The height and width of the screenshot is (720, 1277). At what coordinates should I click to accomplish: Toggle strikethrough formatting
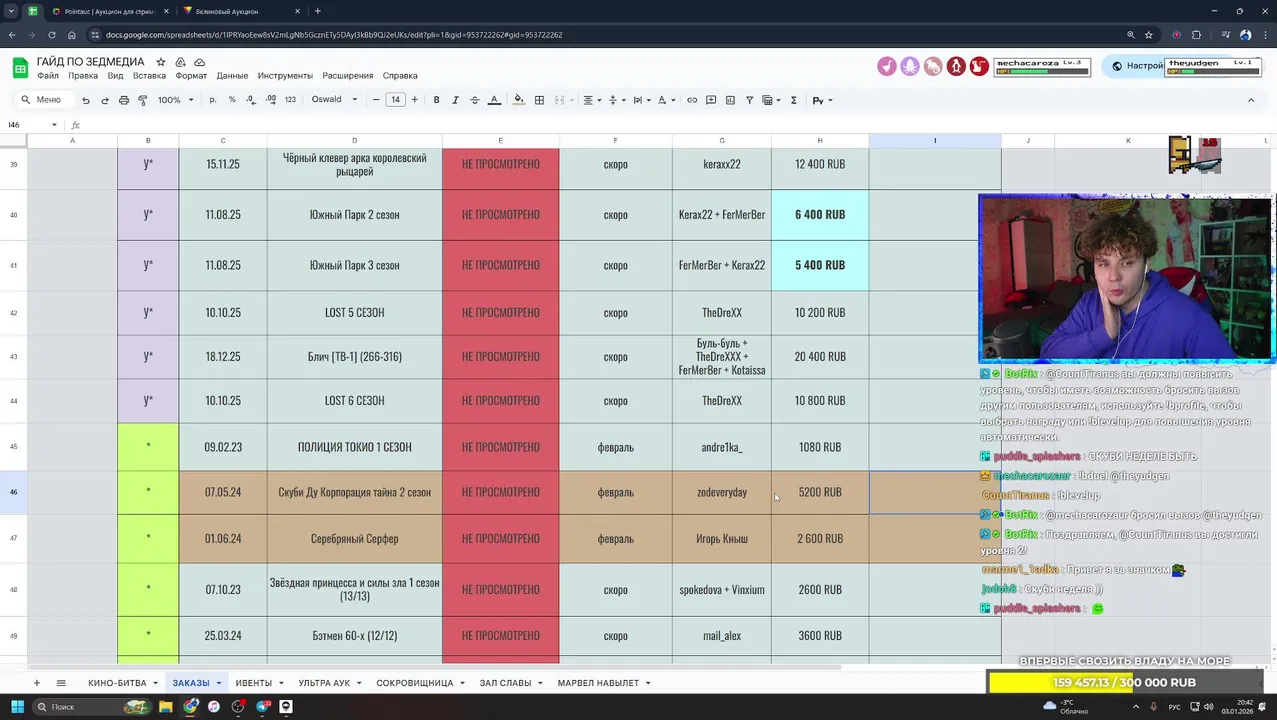[x=474, y=100]
